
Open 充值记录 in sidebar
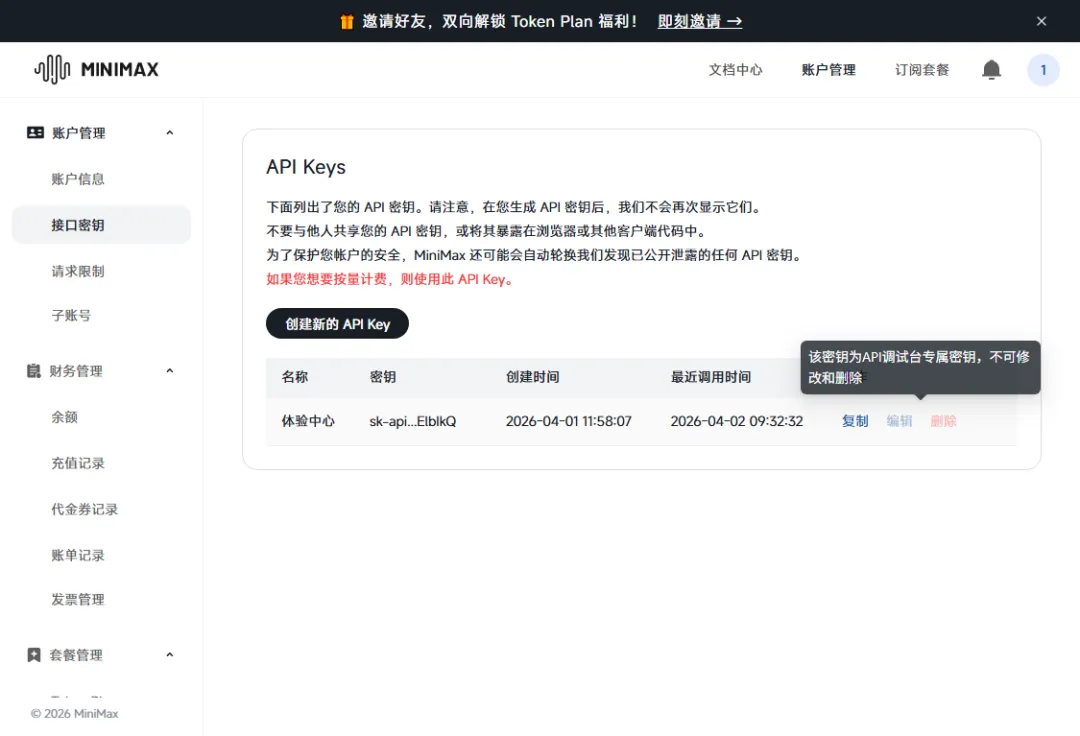coord(78,463)
